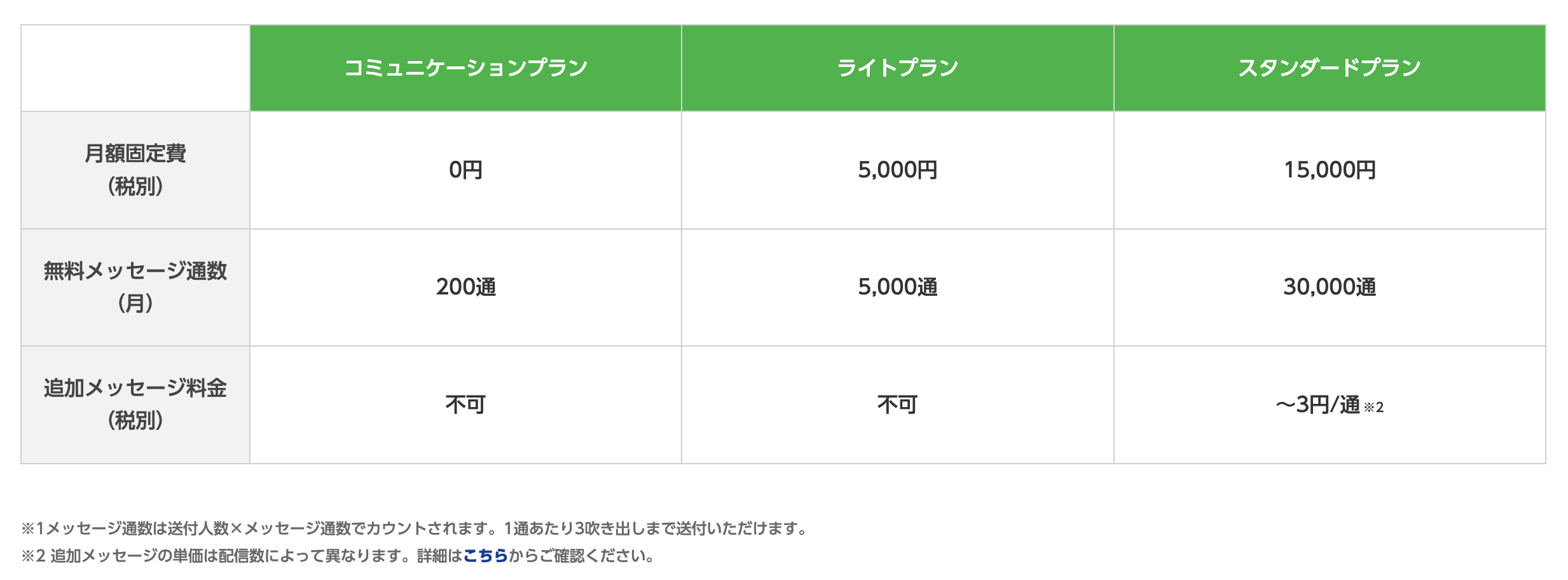1568x580 pixels.
Task: Click the 追加メッセージ料金 (税別) row label
Action: pyautogui.click(x=135, y=404)
